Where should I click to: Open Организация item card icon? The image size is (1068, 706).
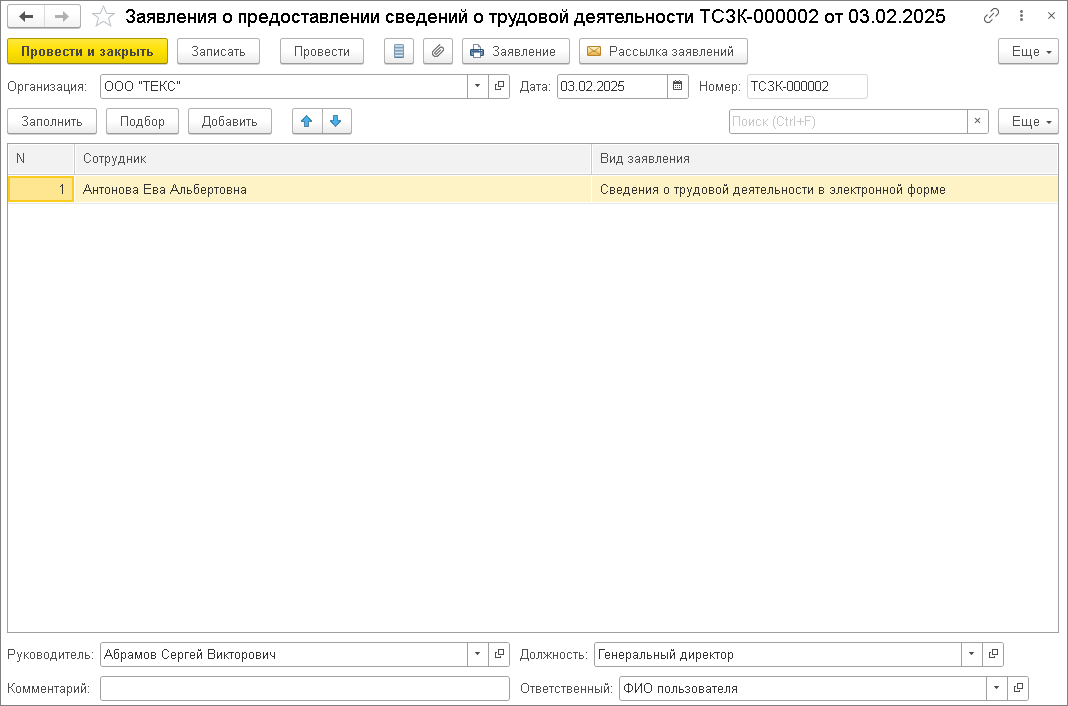(499, 86)
